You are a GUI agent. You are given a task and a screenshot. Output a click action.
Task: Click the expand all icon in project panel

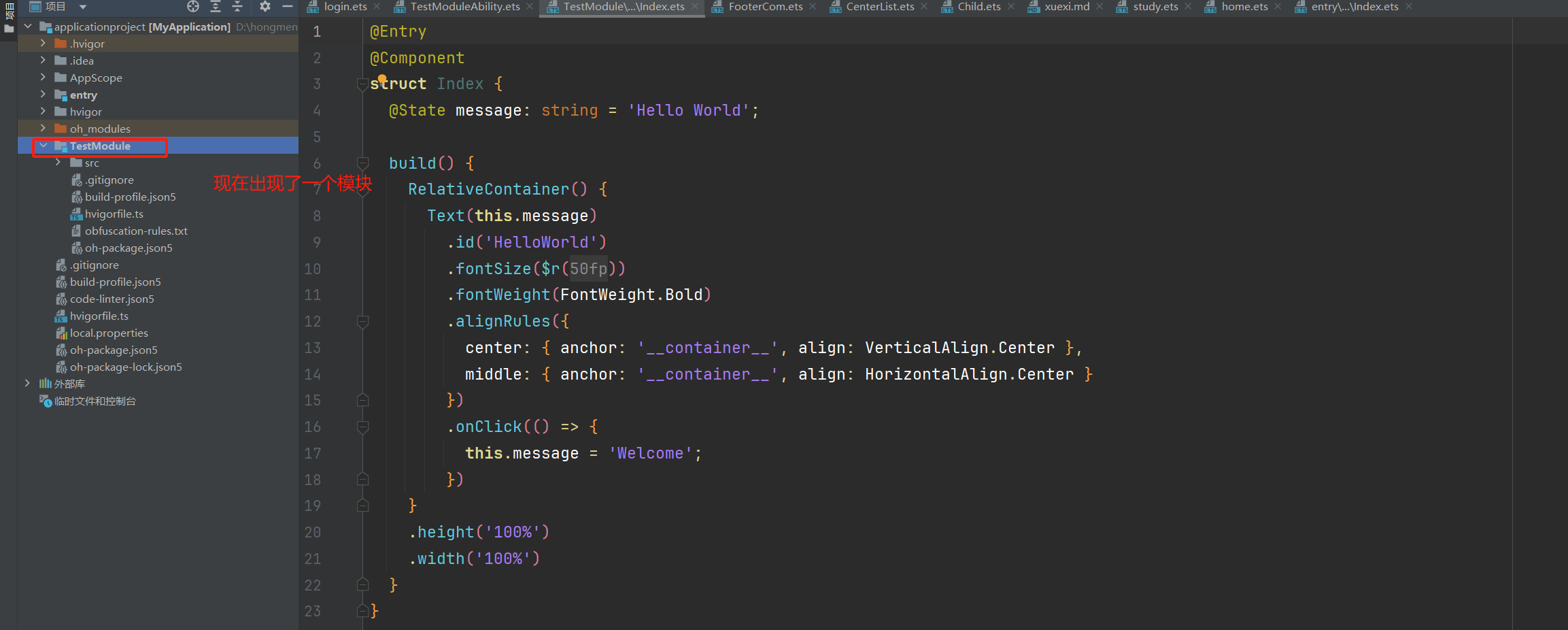216,7
